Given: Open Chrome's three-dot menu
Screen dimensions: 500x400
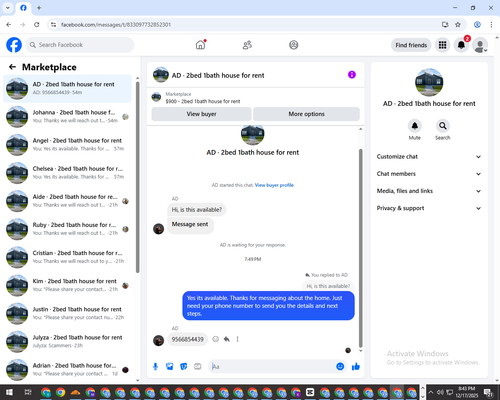Looking at the screenshot, I should 491,25.
